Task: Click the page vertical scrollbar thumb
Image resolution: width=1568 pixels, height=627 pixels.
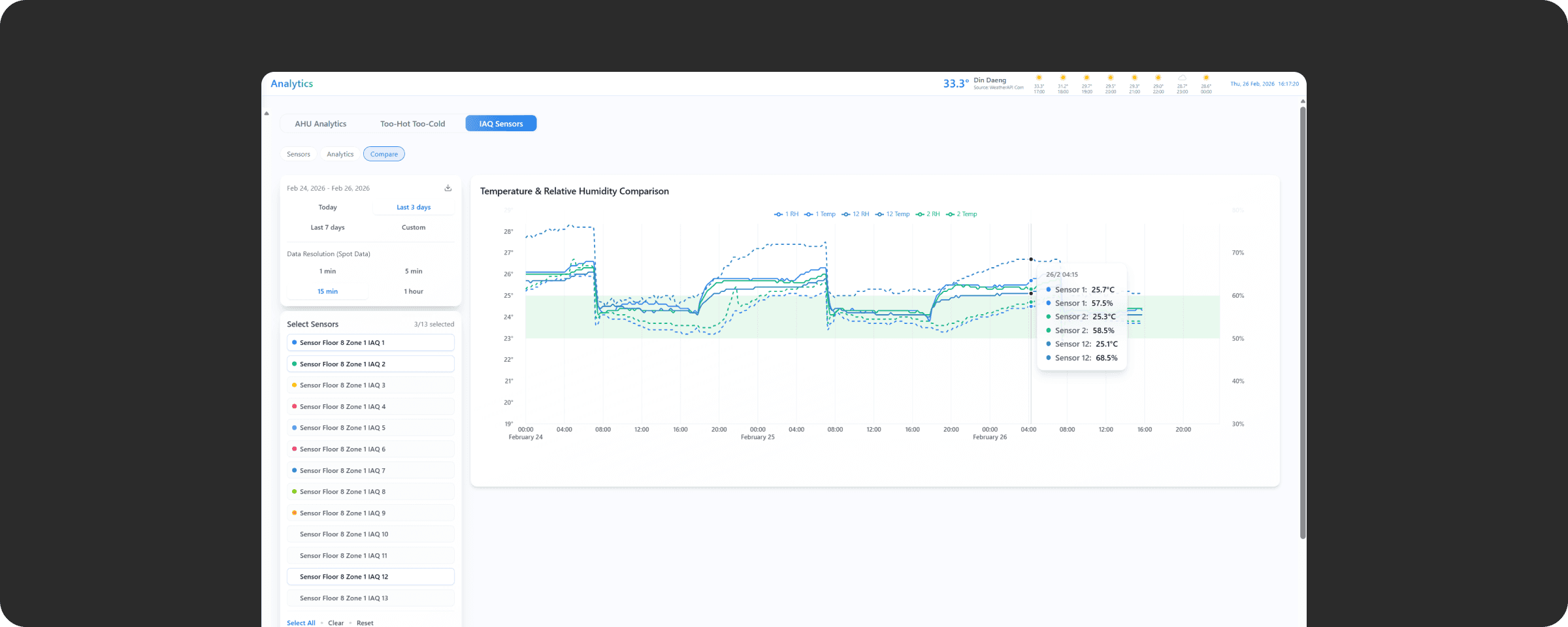Action: click(1303, 323)
